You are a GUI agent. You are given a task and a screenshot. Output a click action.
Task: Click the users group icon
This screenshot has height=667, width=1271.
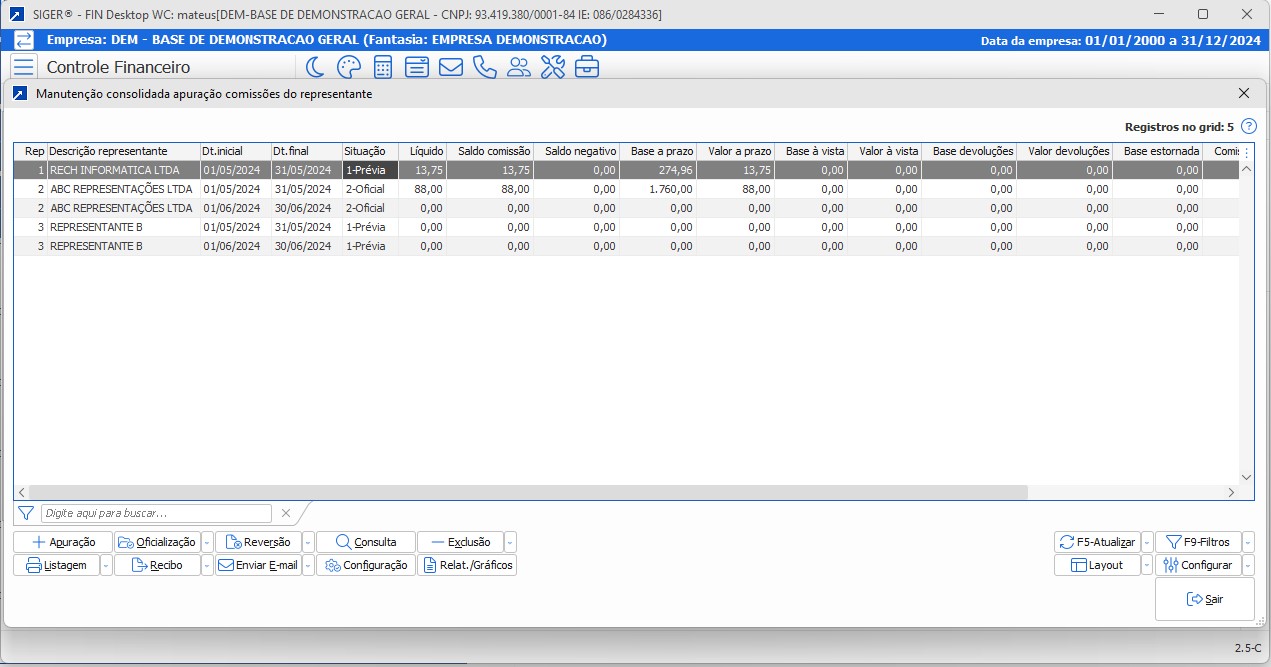tap(519, 67)
